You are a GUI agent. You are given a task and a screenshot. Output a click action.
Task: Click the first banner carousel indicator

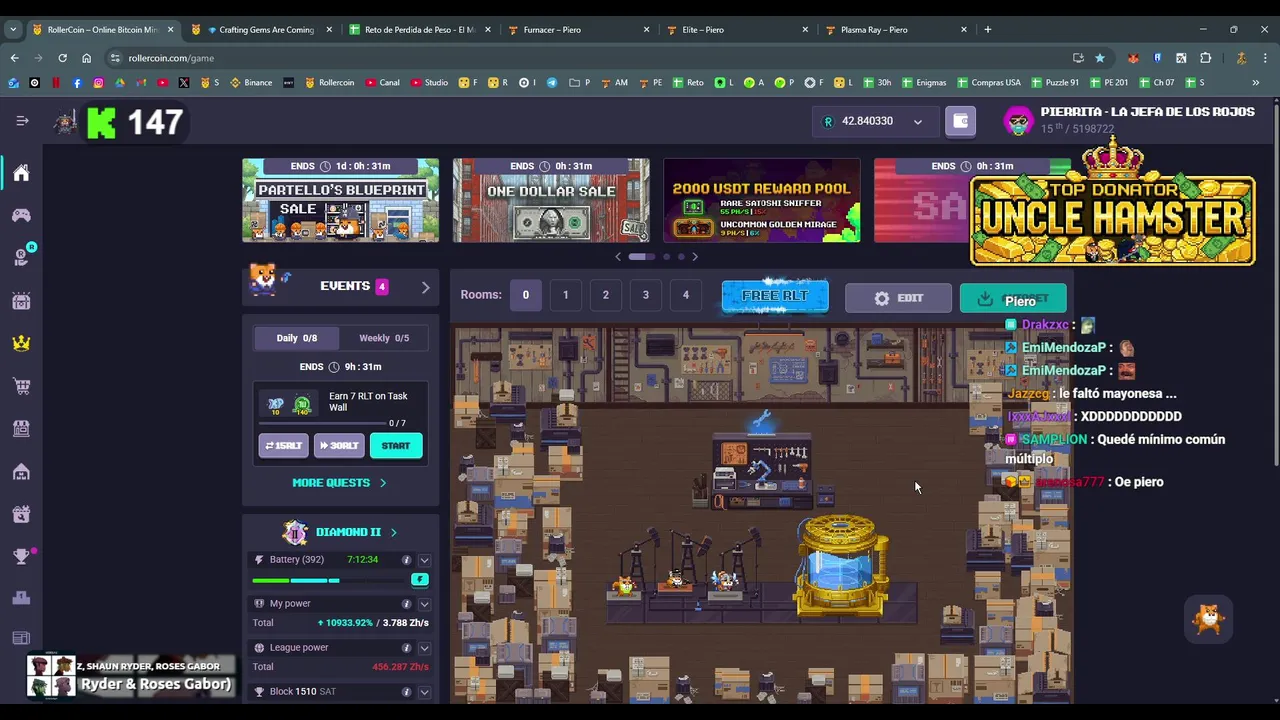pyautogui.click(x=641, y=257)
